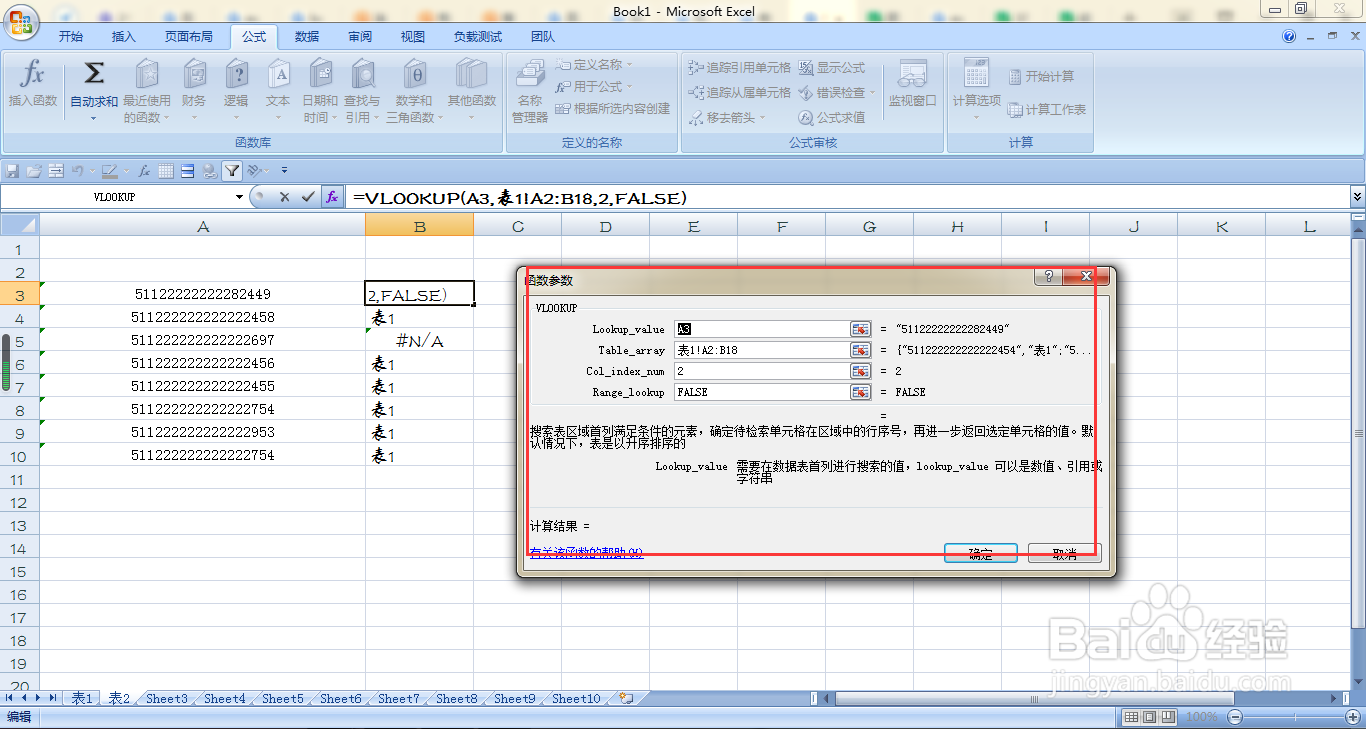Click Cancel (取消) in Function Arguments dialog
The height and width of the screenshot is (729, 1366).
pyautogui.click(x=1065, y=553)
